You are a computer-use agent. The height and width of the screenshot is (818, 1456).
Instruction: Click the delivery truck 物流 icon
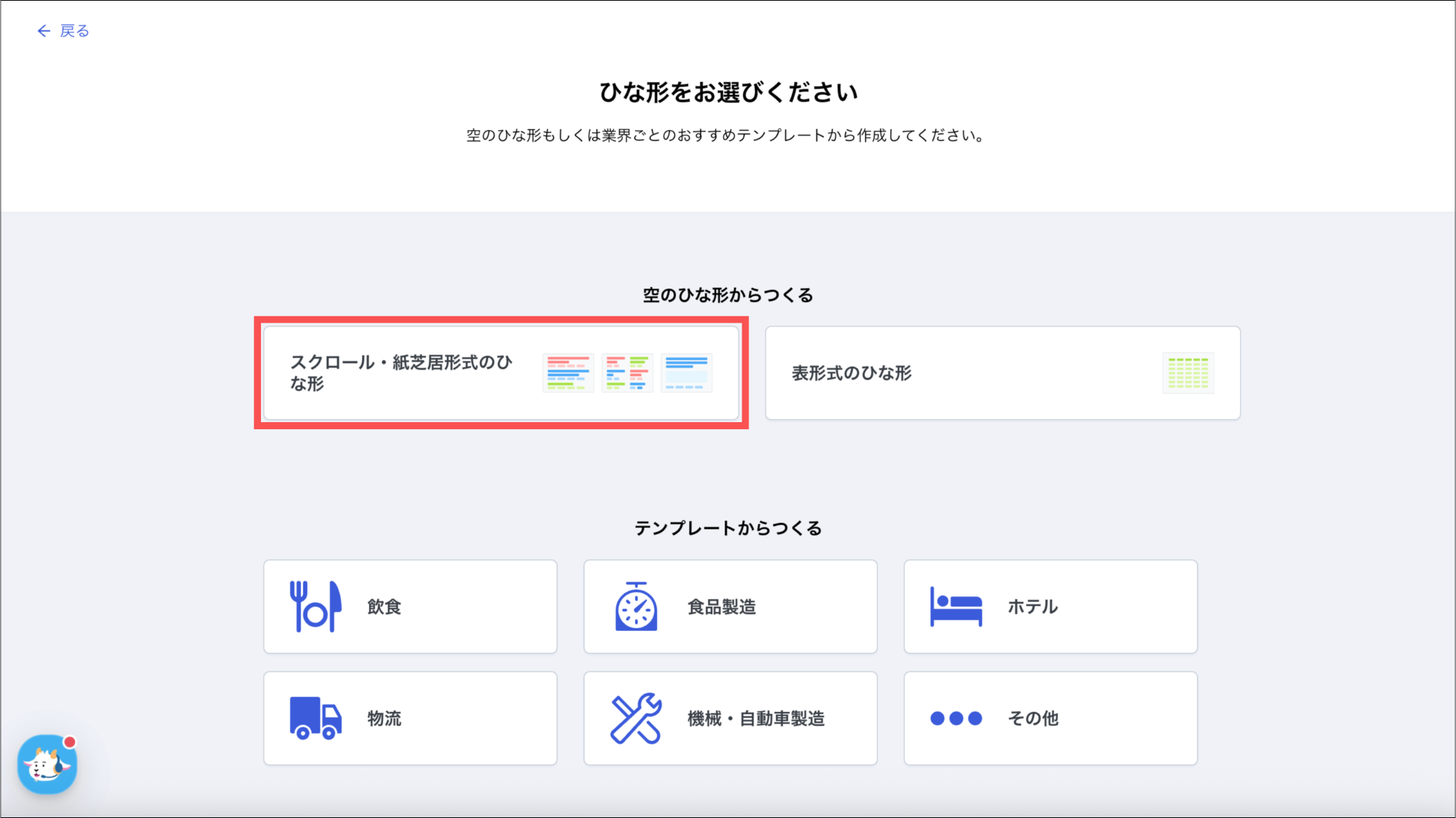tap(315, 718)
